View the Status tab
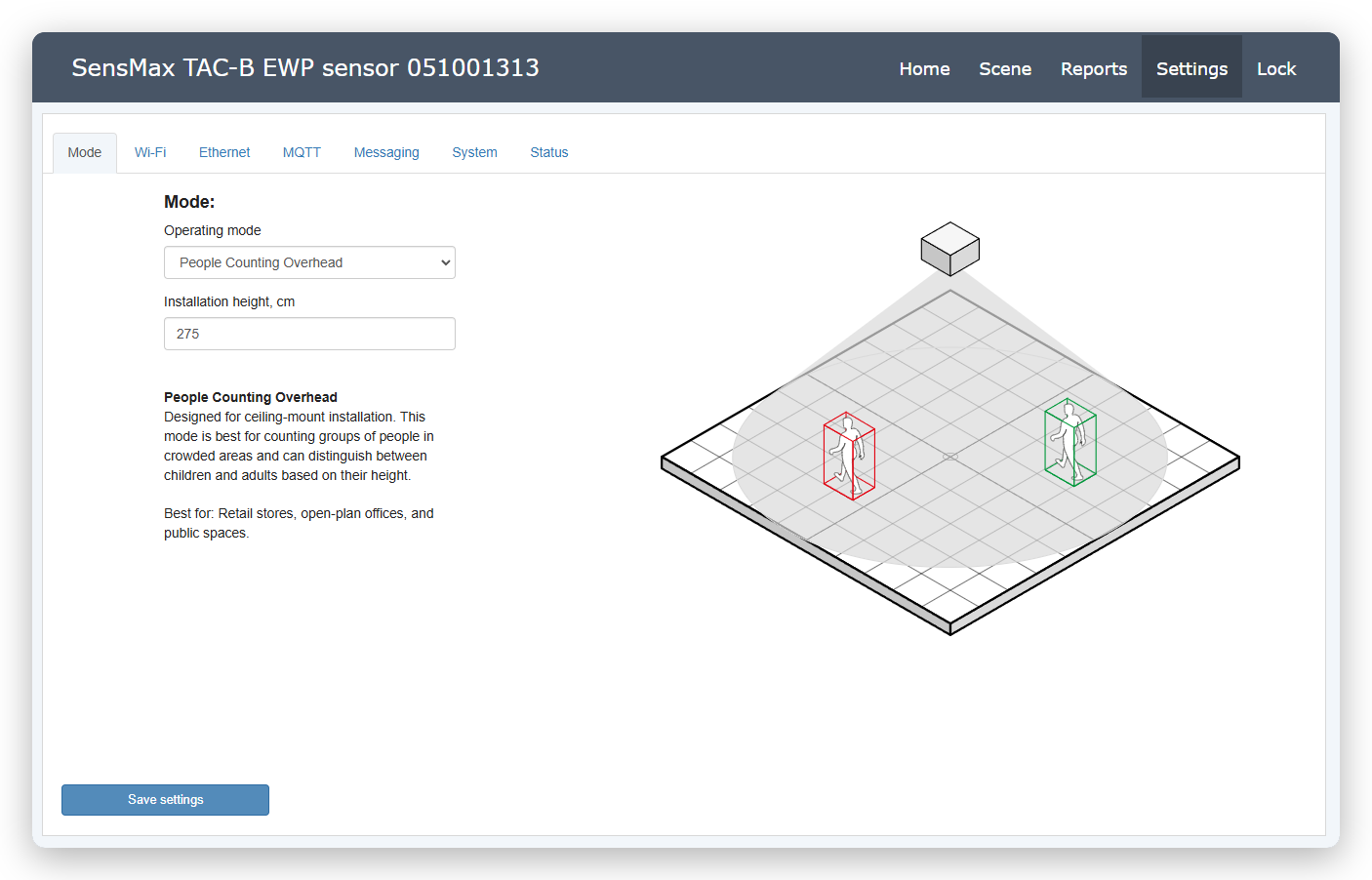 pyautogui.click(x=549, y=152)
